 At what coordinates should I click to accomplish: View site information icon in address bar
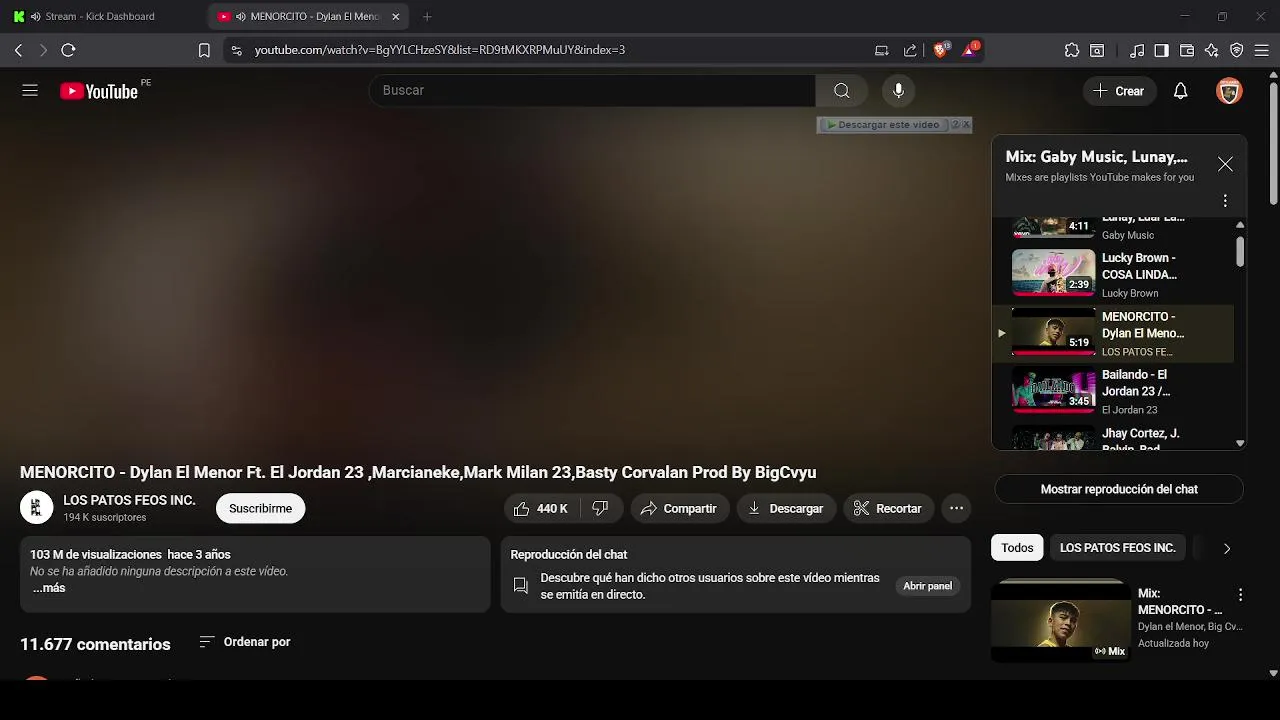pyautogui.click(x=236, y=50)
